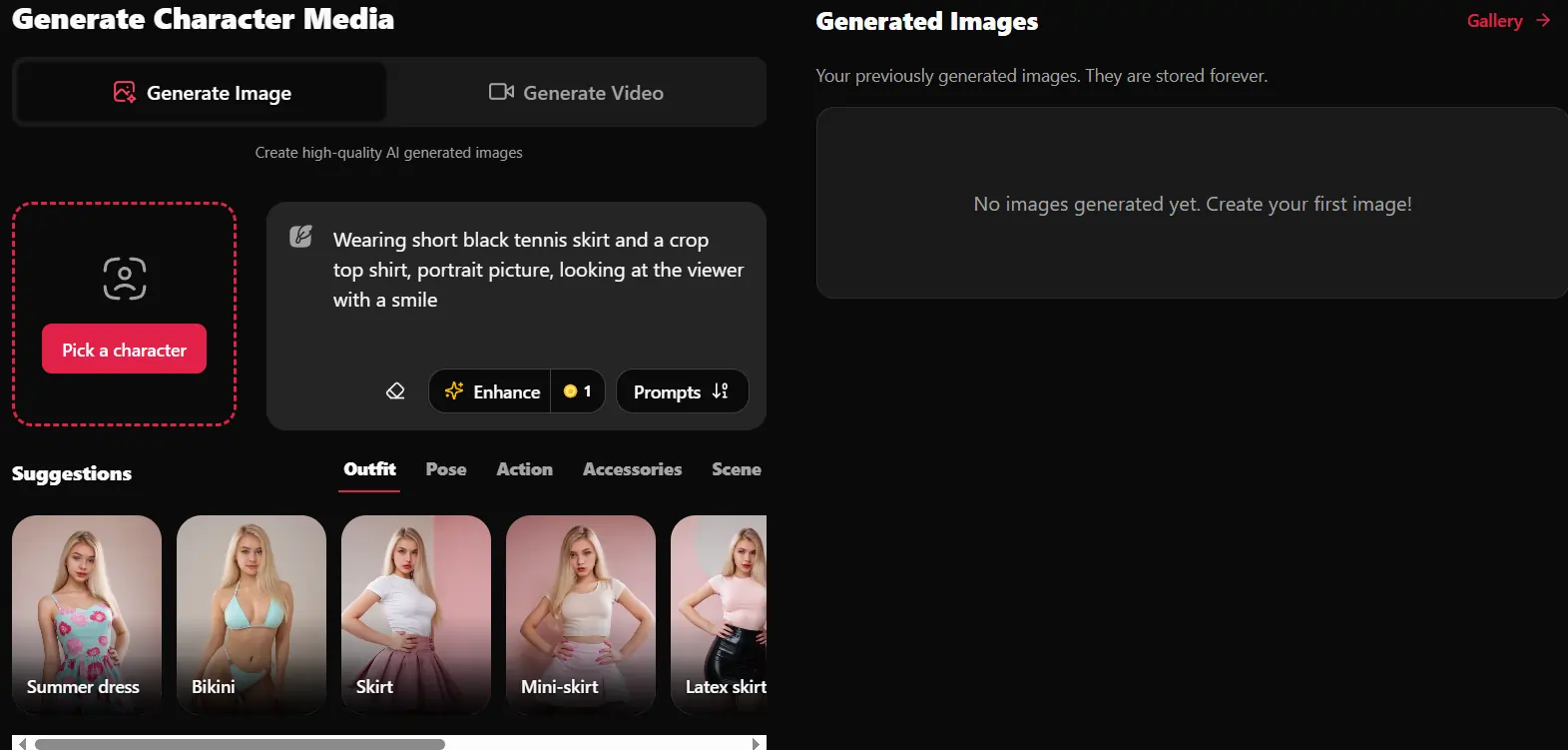Click the Generate Character Media heading

tap(203, 19)
